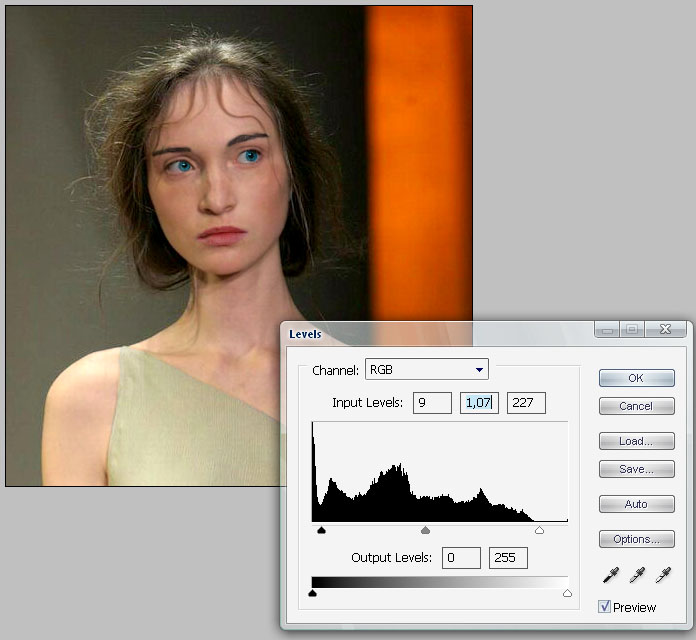Click the gray midtone input slider
The height and width of the screenshot is (640, 696).
click(x=425, y=530)
